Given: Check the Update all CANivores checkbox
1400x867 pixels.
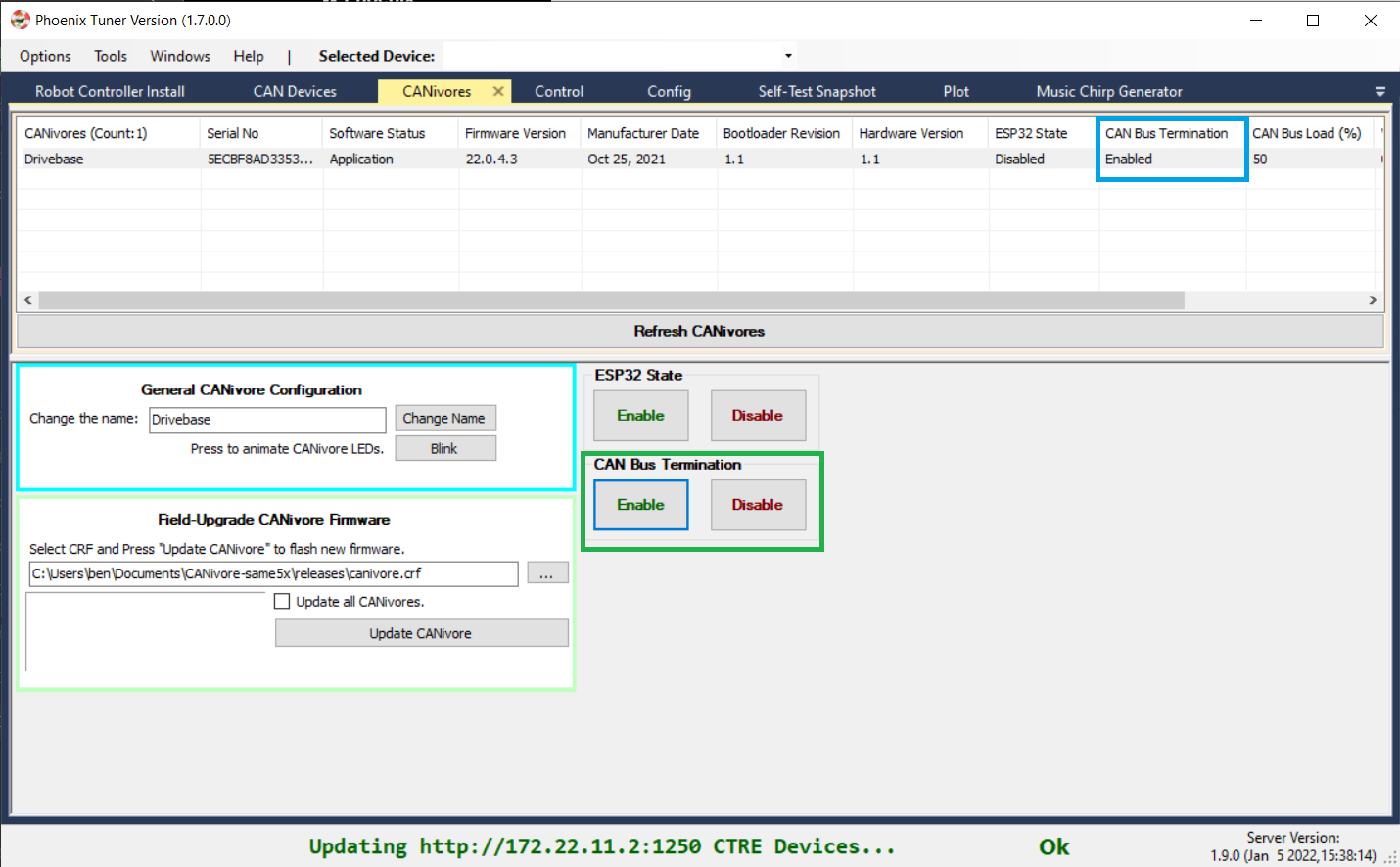Looking at the screenshot, I should (x=282, y=602).
